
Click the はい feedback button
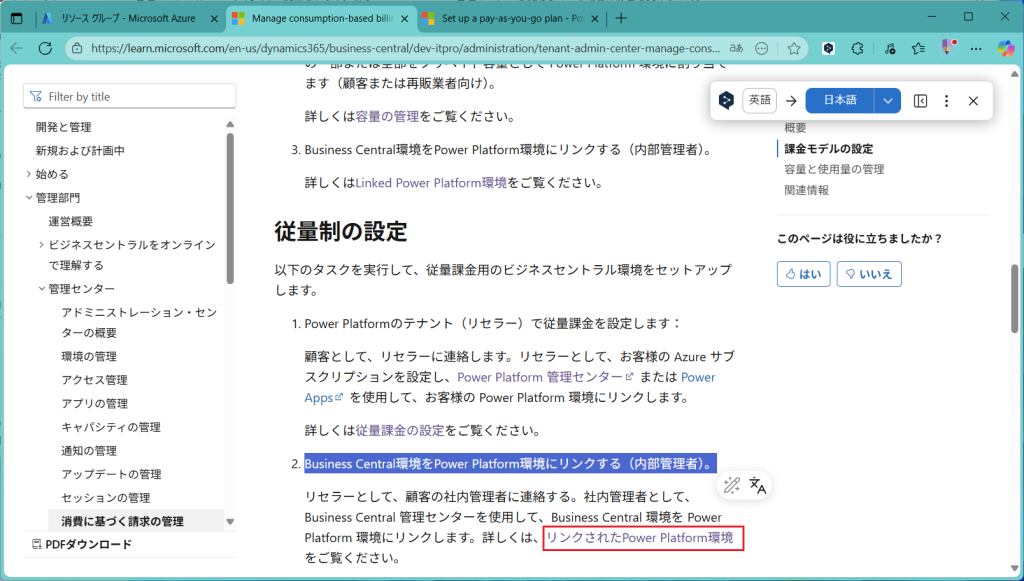point(803,274)
